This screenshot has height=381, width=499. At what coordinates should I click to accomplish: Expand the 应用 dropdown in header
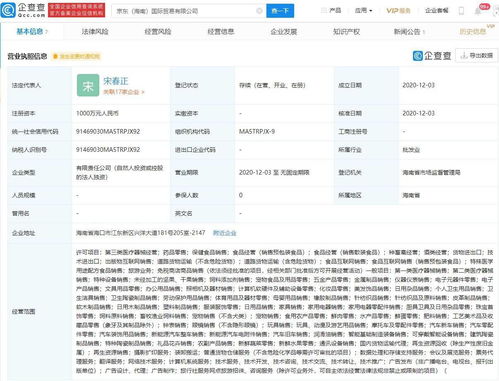coord(363,11)
